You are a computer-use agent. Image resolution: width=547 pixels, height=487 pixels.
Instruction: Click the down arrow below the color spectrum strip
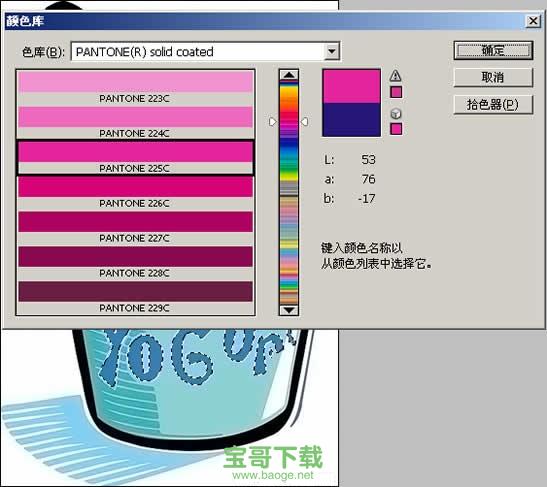(289, 310)
